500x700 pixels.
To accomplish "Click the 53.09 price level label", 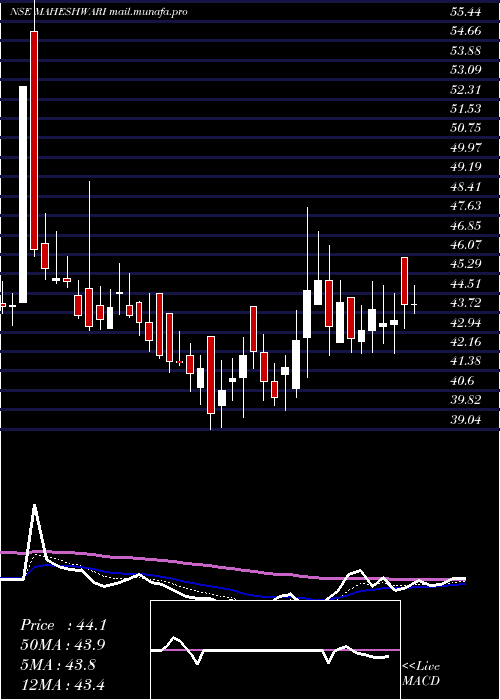I will tap(466, 70).
